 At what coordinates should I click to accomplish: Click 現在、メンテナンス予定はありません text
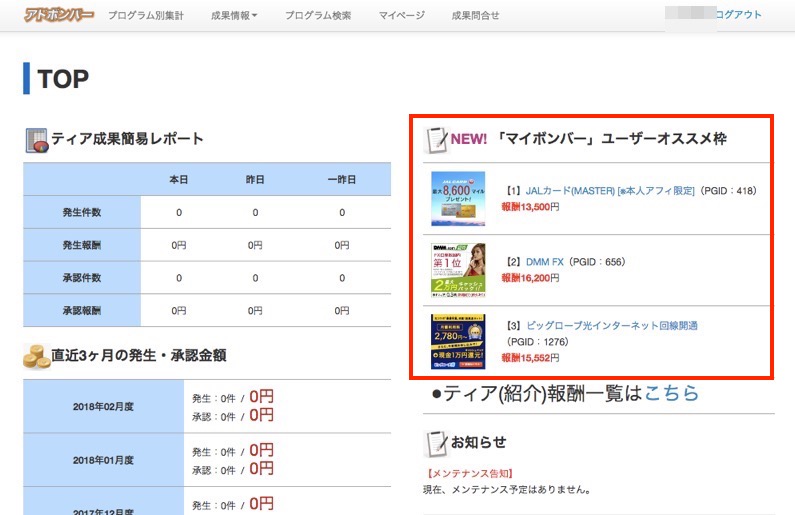tap(507, 490)
